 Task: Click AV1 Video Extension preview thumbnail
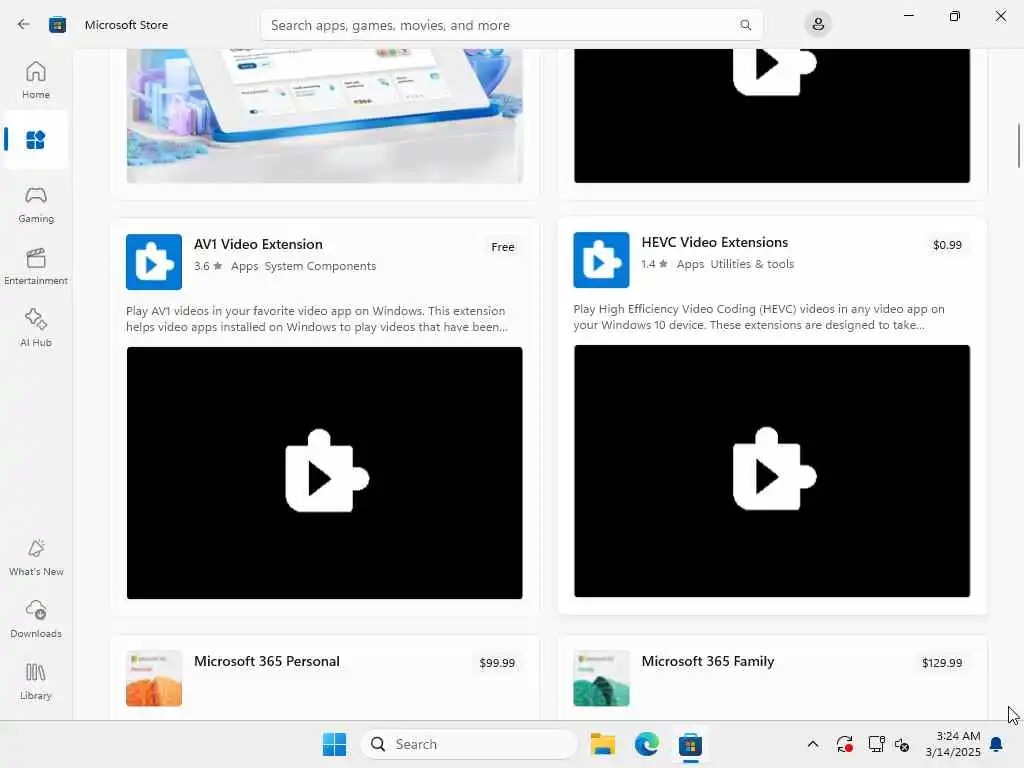point(325,473)
